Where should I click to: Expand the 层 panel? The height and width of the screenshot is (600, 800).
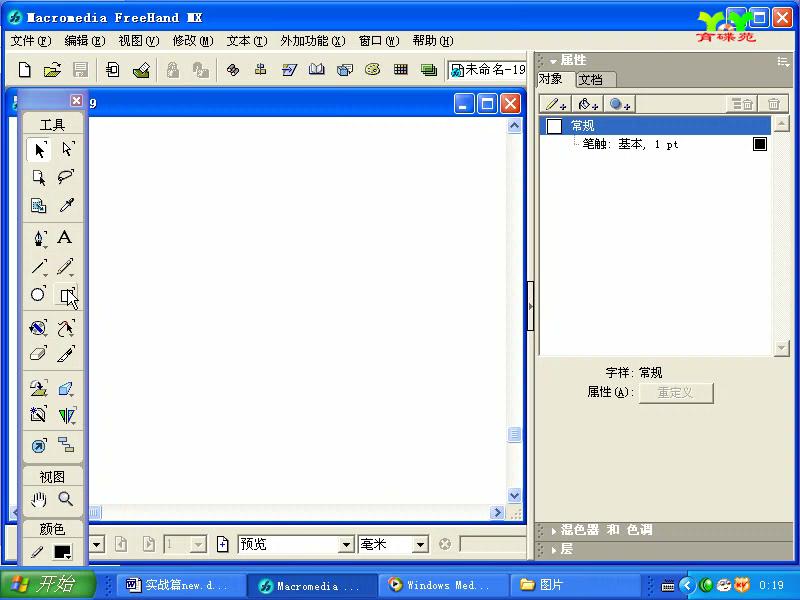554,550
